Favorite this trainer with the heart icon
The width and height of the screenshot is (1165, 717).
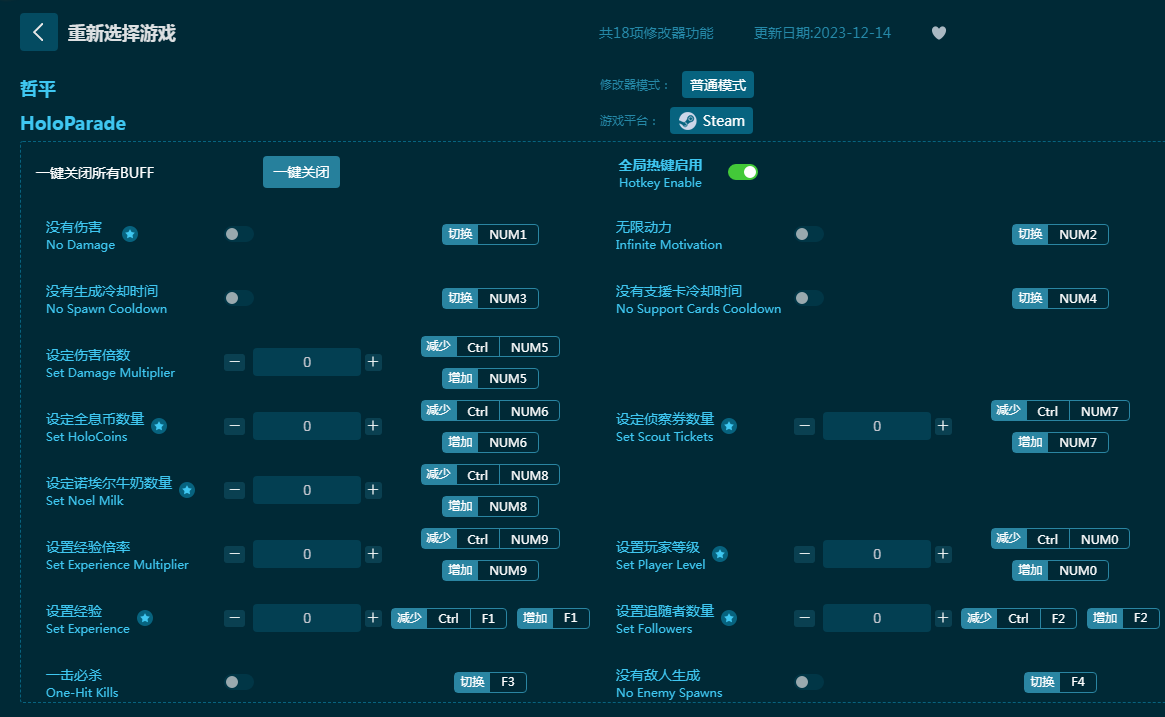pyautogui.click(x=938, y=33)
